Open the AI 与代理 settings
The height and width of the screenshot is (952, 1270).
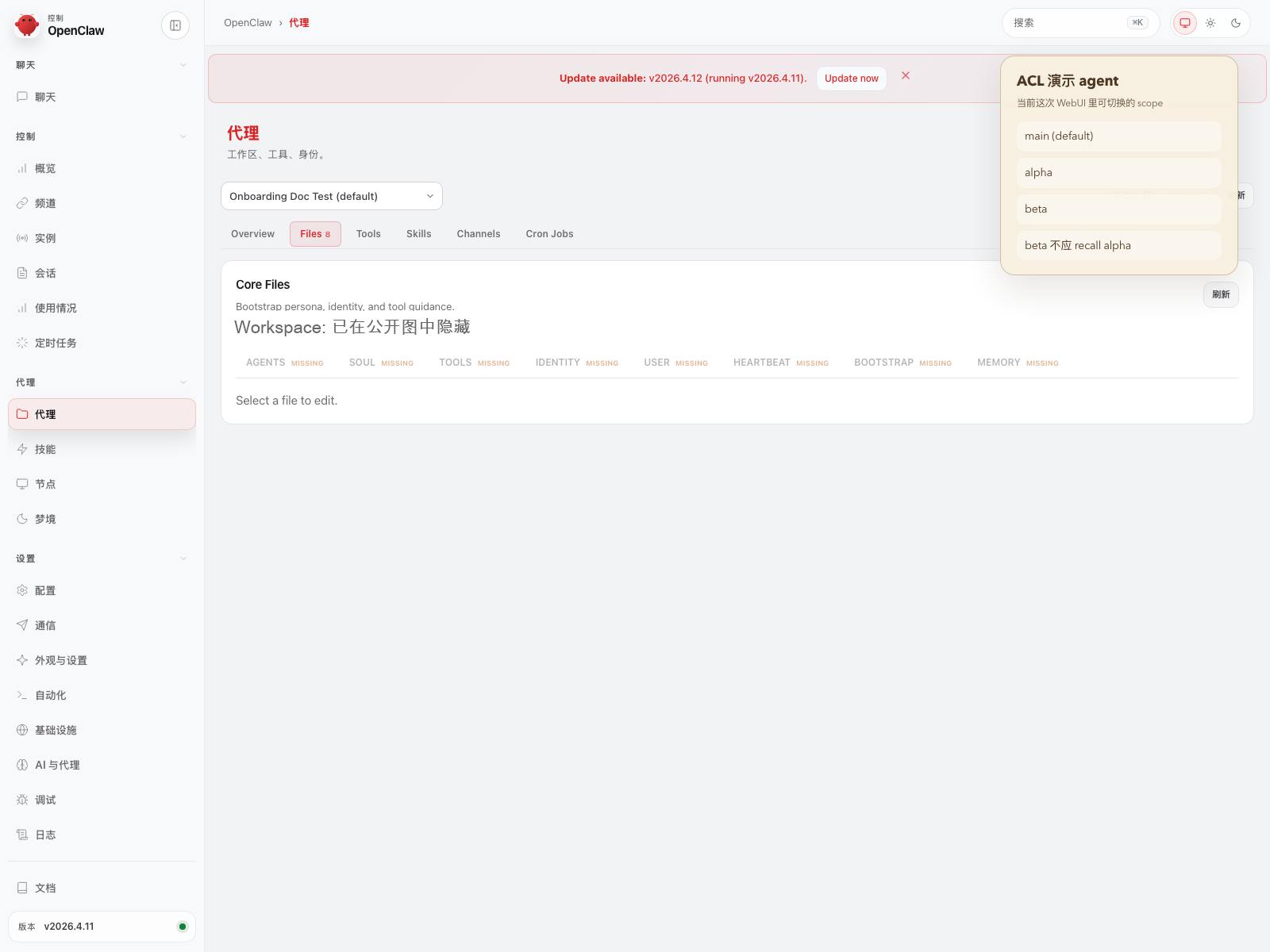coord(102,765)
